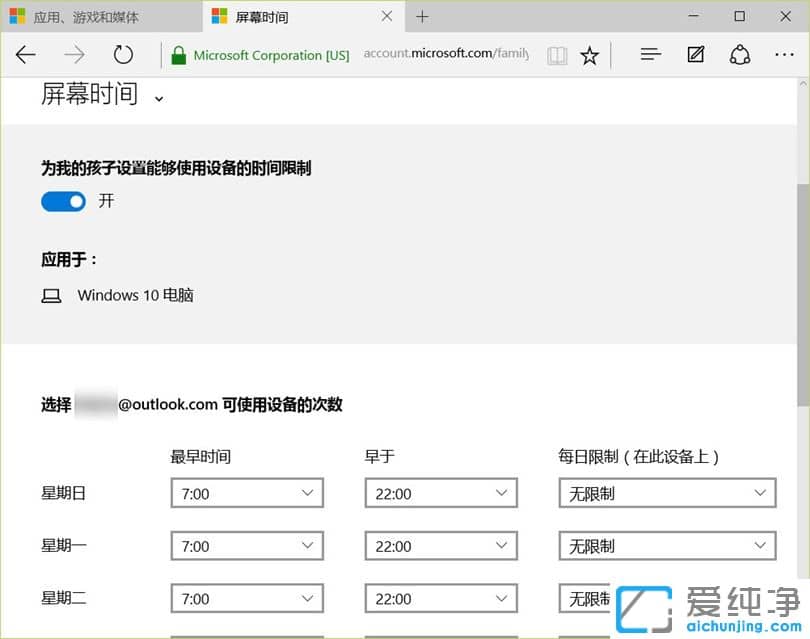Expand the 屏幕时间 heading dropdown
The image size is (810, 639).
coord(158,99)
